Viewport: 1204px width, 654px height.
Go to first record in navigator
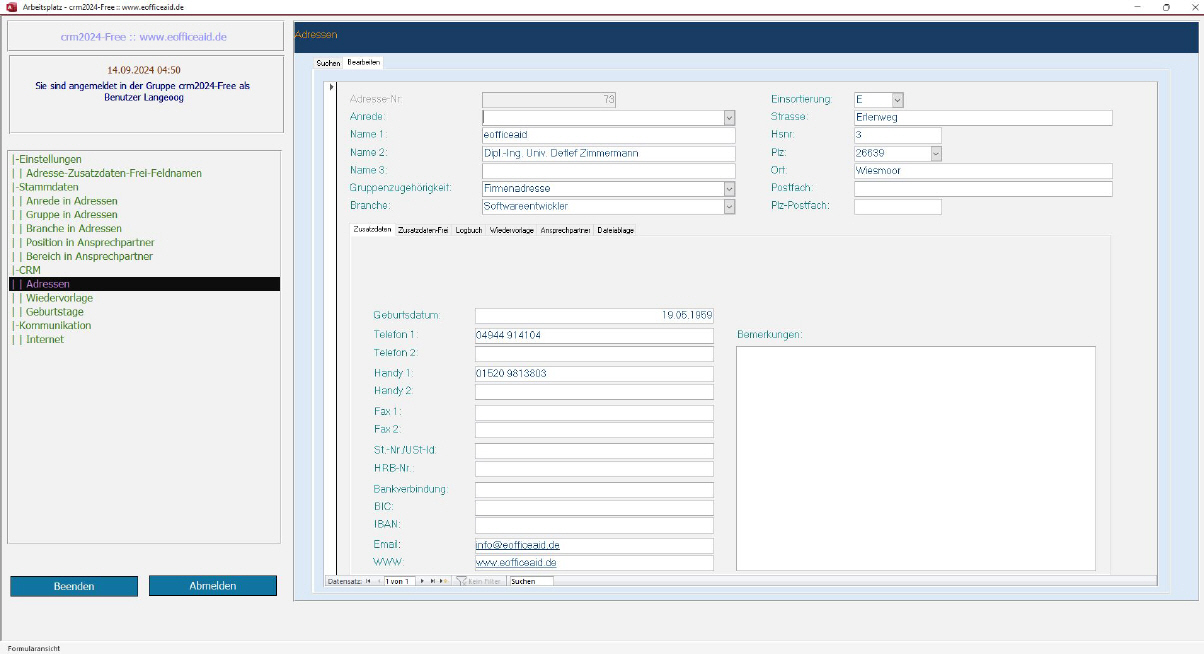click(x=368, y=581)
